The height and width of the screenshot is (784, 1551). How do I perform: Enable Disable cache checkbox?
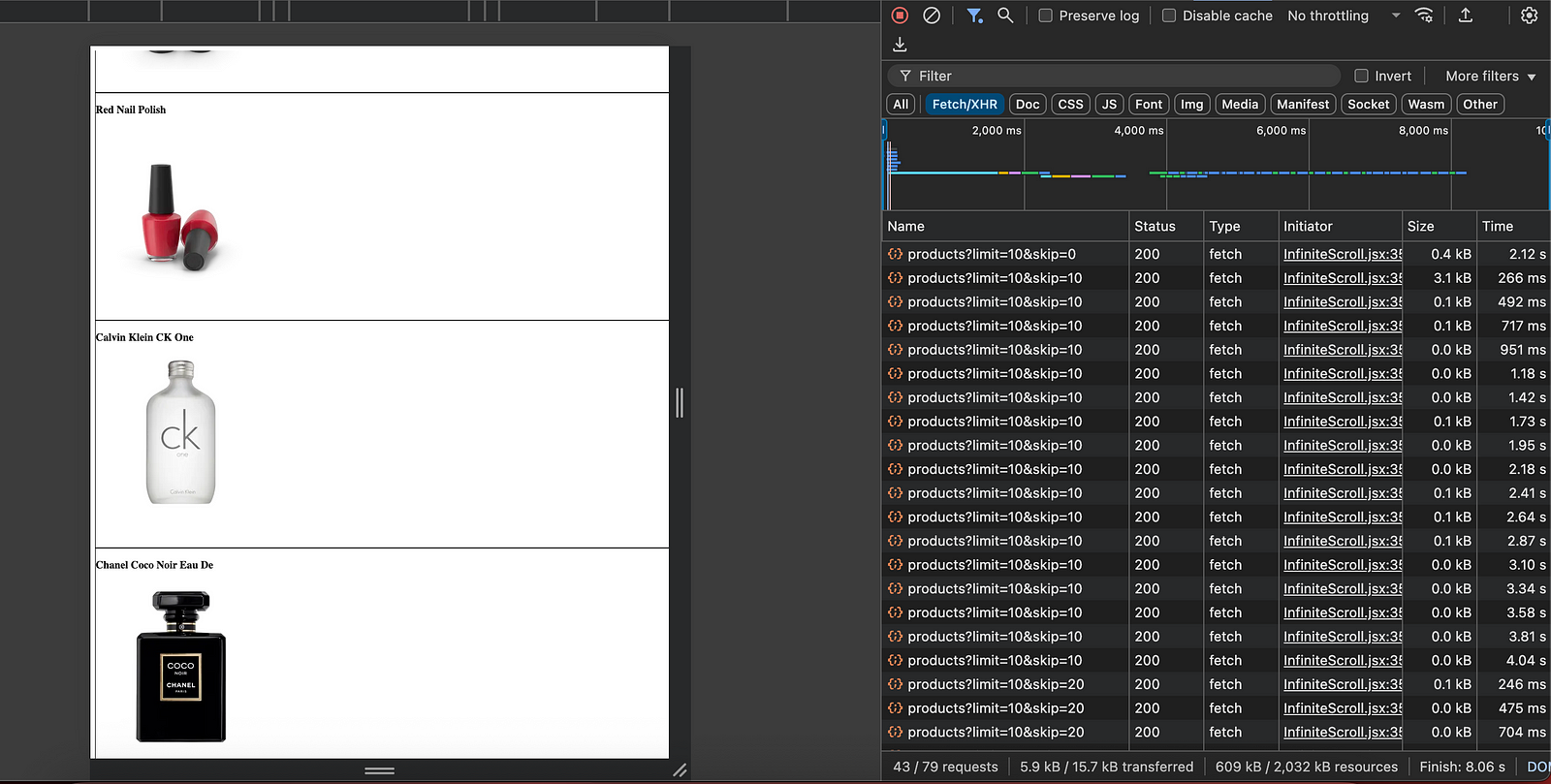pos(1169,16)
